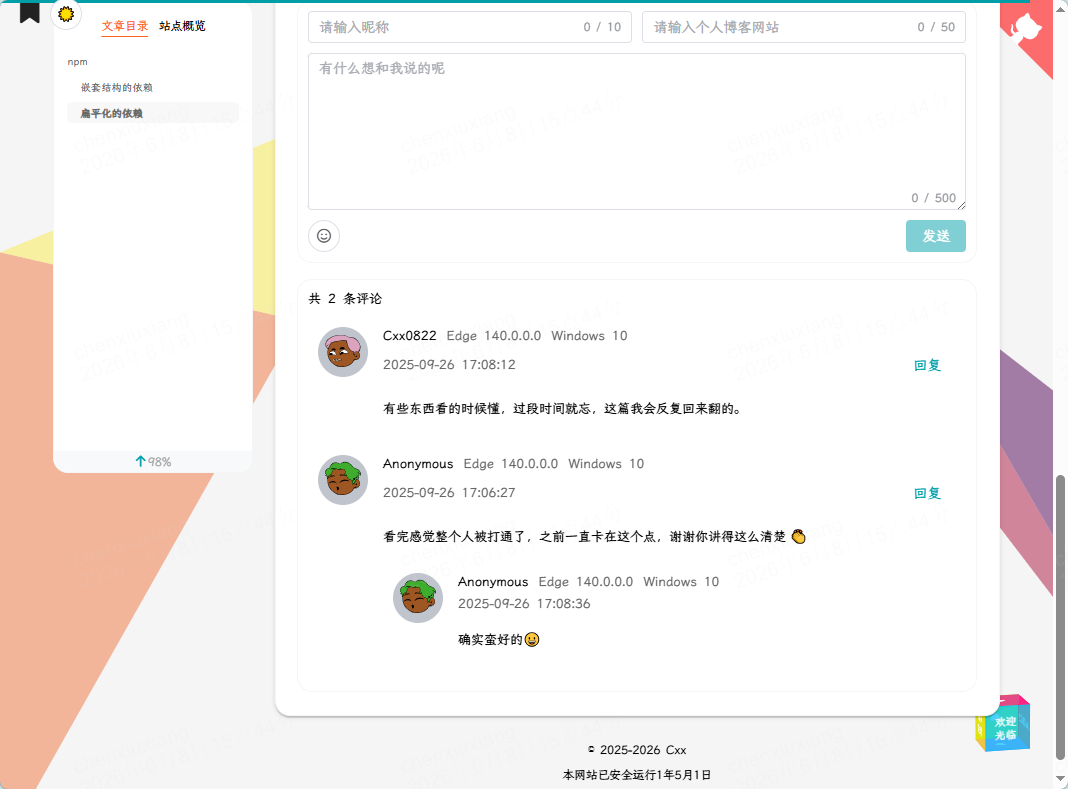
Task: Reply to Anonymous comment via 回复
Action: 927,493
